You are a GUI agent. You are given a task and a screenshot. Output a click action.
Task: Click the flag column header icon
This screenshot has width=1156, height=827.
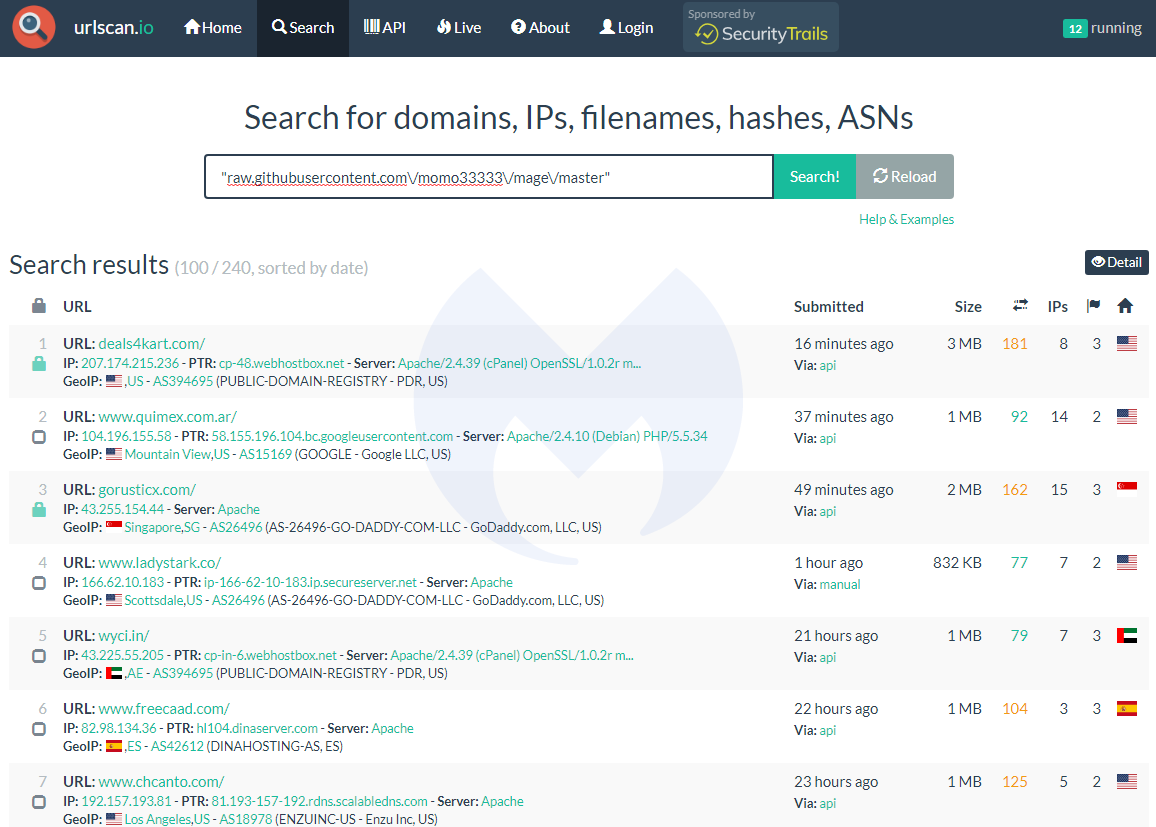pos(1093,306)
